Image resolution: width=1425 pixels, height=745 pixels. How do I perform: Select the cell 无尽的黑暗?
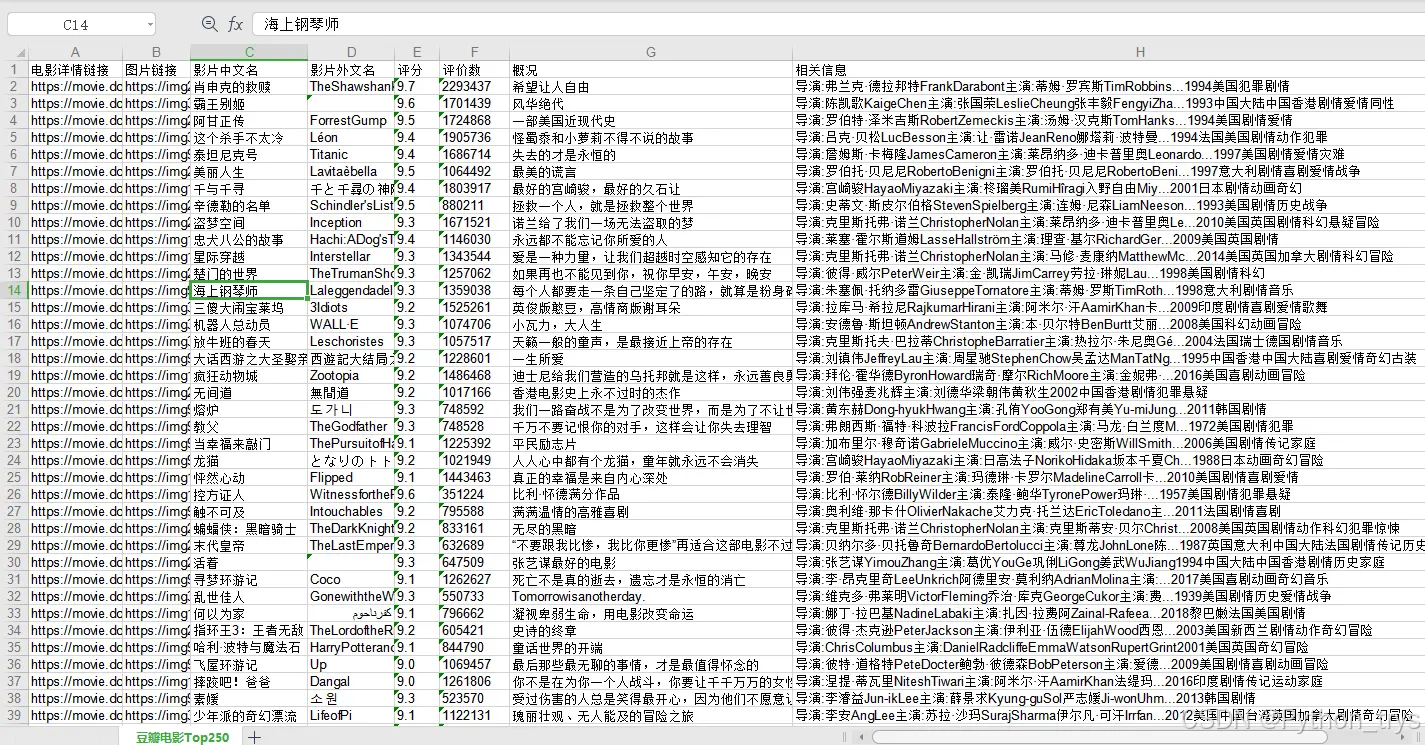651,529
